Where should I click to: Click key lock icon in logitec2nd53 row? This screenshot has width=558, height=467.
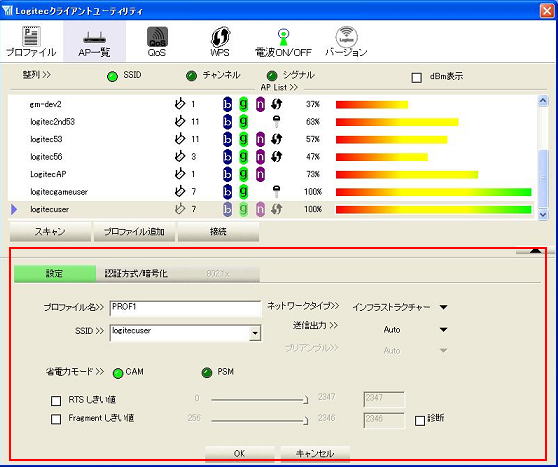[277, 122]
